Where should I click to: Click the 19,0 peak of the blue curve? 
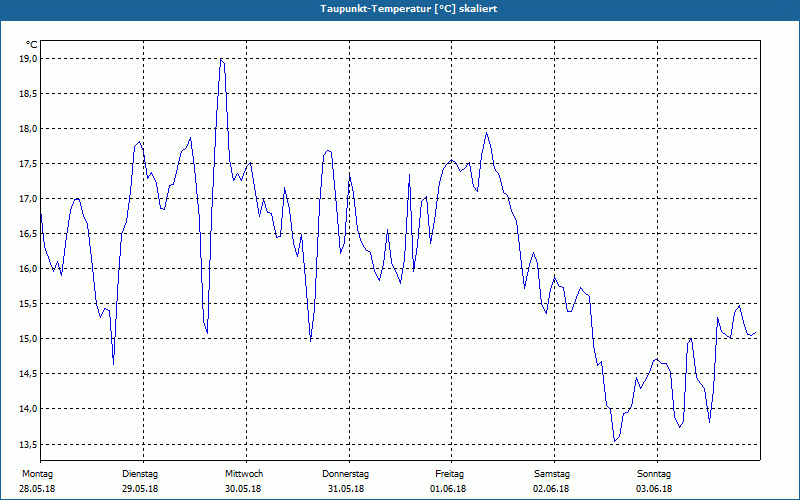(x=221, y=59)
